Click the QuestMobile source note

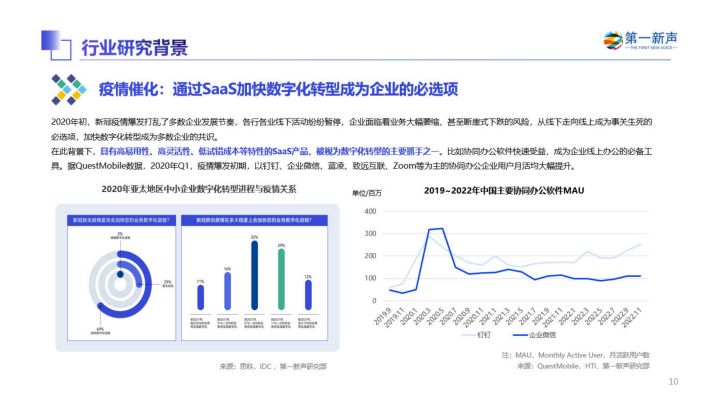(x=583, y=366)
